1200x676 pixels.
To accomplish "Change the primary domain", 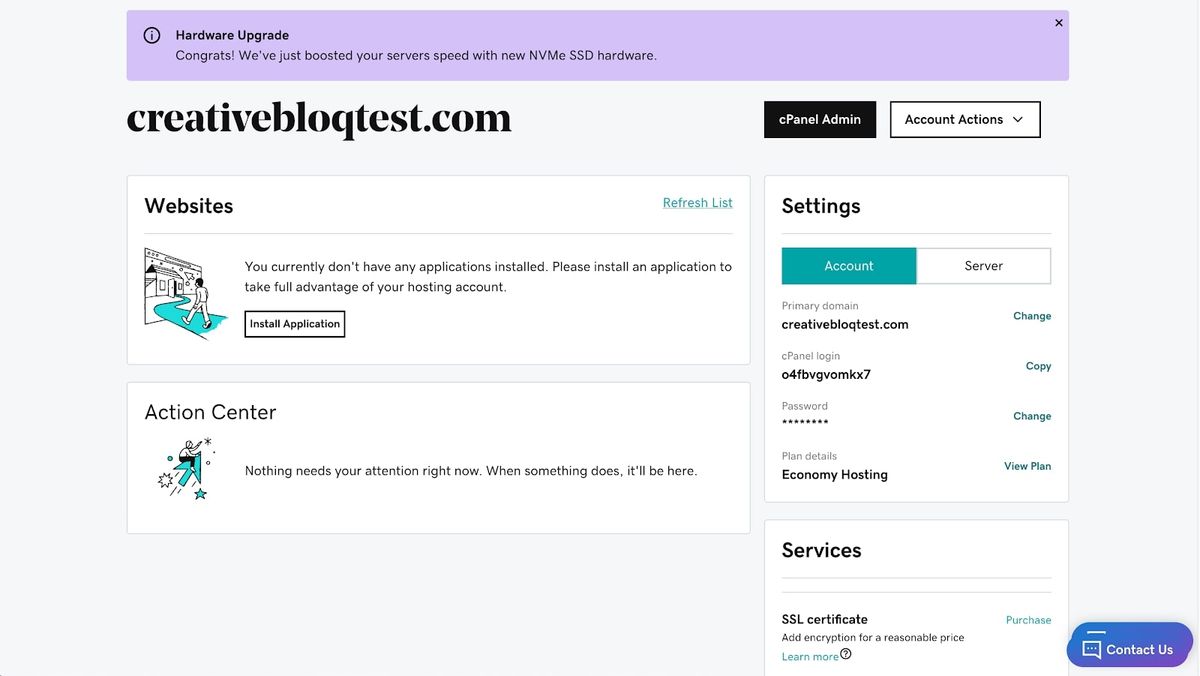I will coord(1032,315).
